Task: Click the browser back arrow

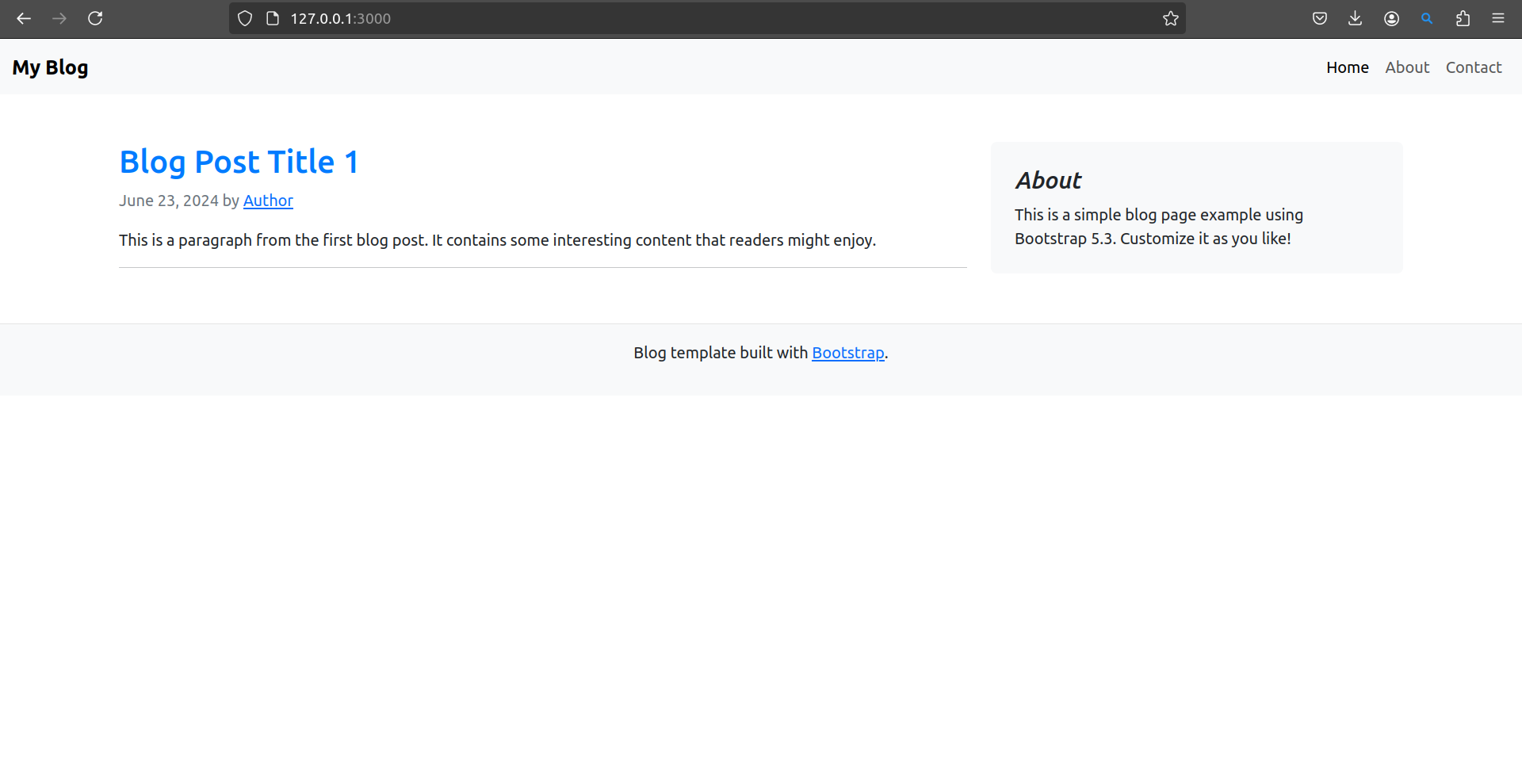Action: (24, 18)
